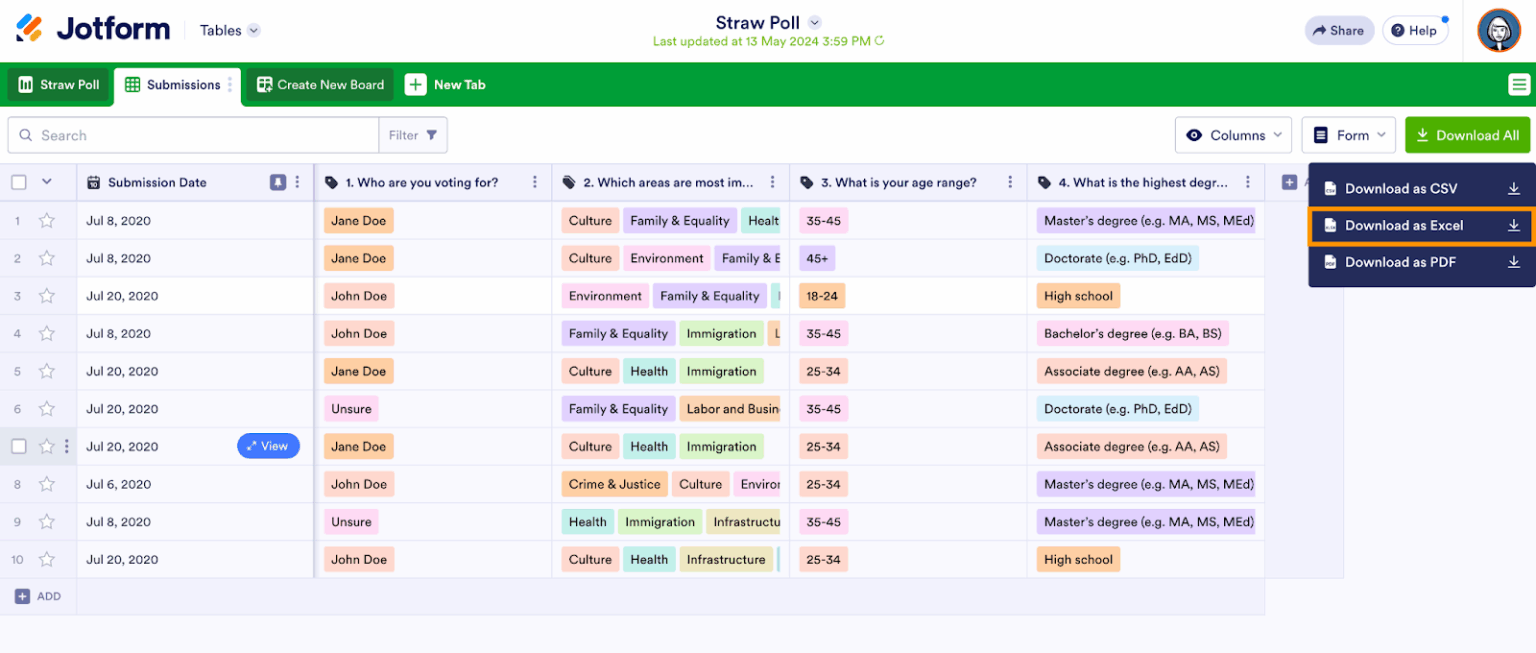Click the tag icon on the voting question column
The image size is (1536, 653).
point(330,182)
